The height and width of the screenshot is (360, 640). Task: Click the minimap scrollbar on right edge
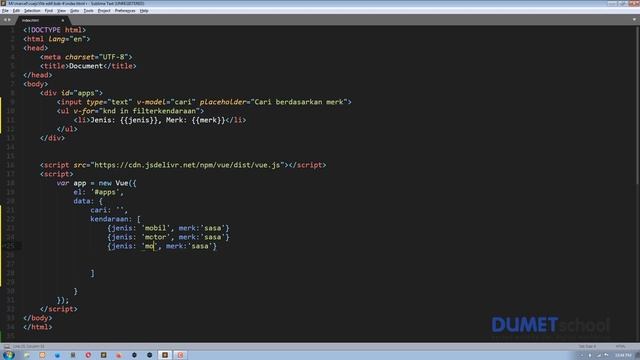click(x=638, y=106)
